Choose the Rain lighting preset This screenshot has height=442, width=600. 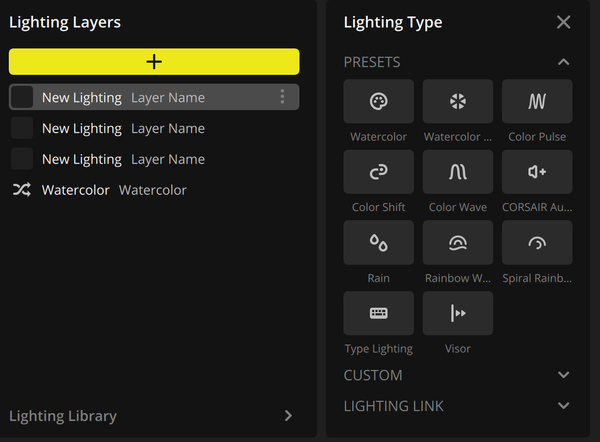click(x=378, y=243)
